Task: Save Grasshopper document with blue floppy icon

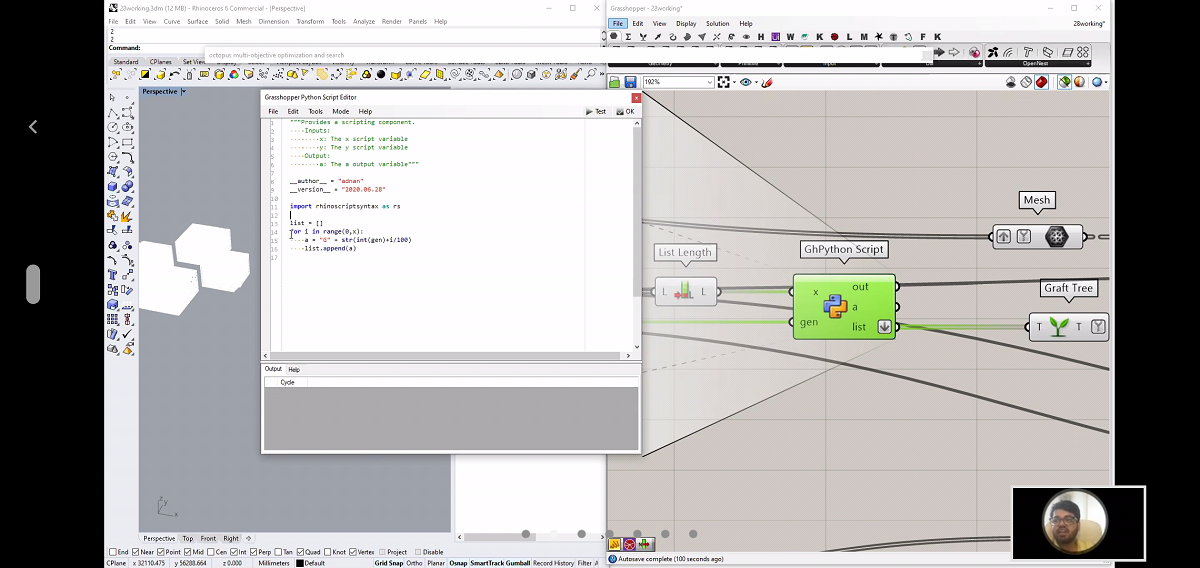Action: tap(630, 82)
